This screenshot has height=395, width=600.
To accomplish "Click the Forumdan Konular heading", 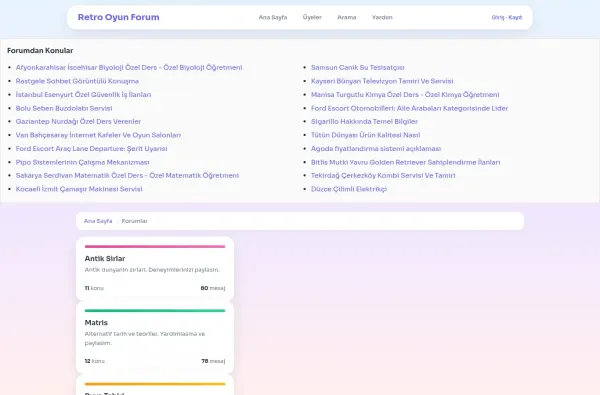I will point(40,51).
